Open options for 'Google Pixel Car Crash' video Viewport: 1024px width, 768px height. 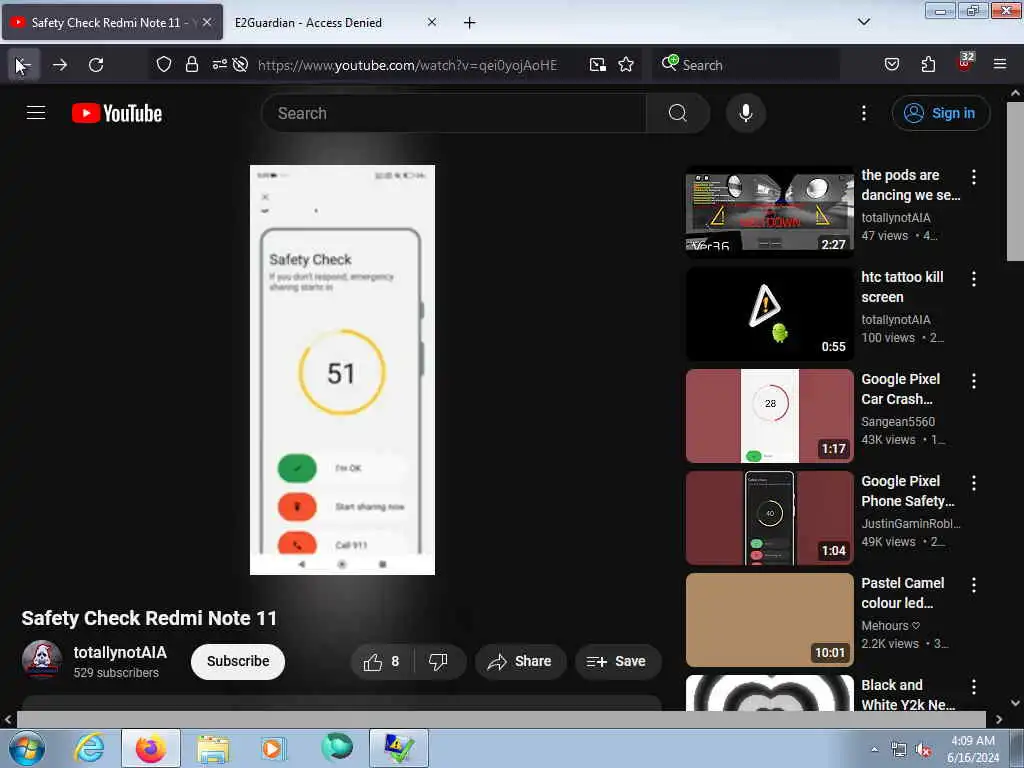(x=974, y=381)
